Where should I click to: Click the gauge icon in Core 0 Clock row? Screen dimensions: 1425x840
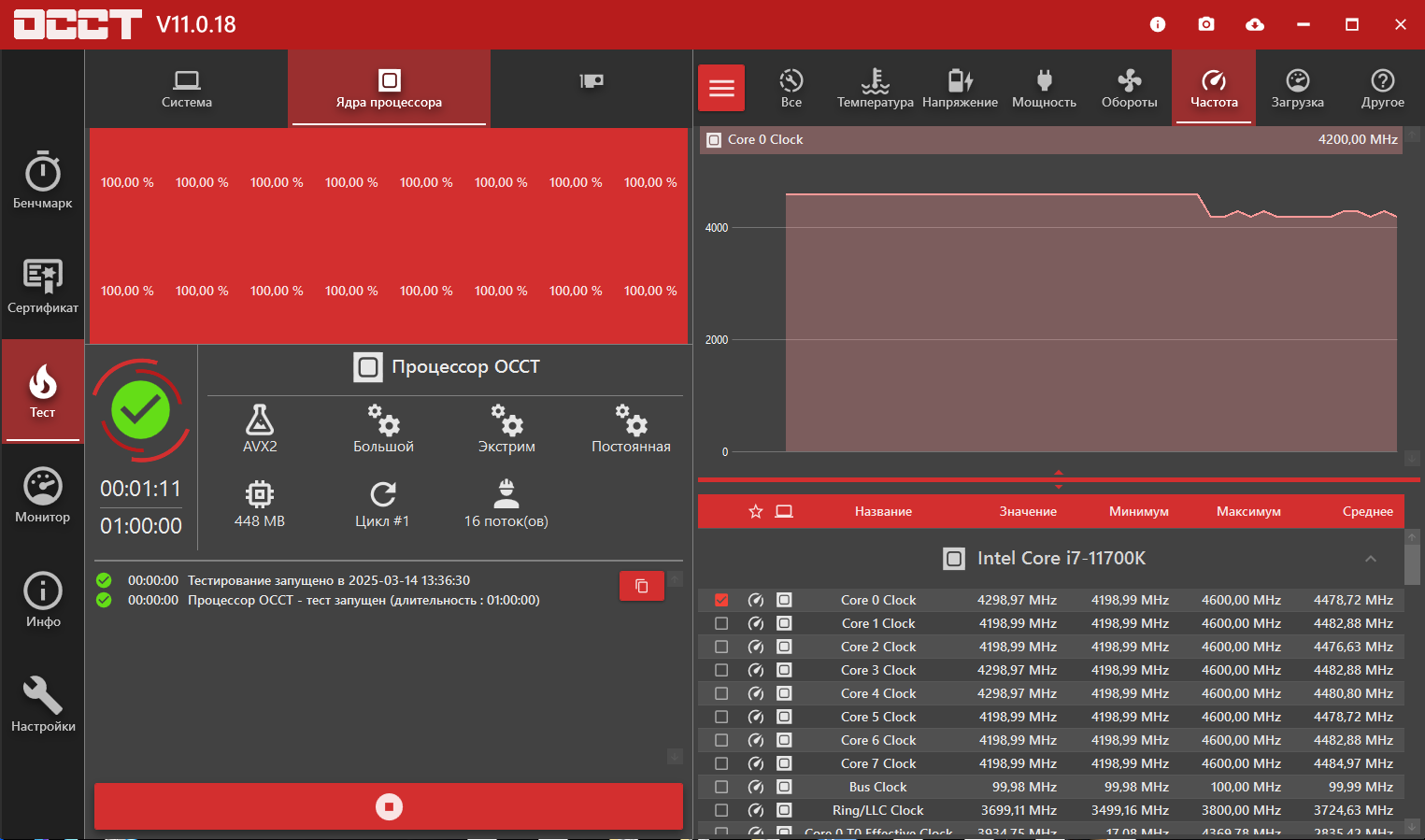[x=756, y=600]
